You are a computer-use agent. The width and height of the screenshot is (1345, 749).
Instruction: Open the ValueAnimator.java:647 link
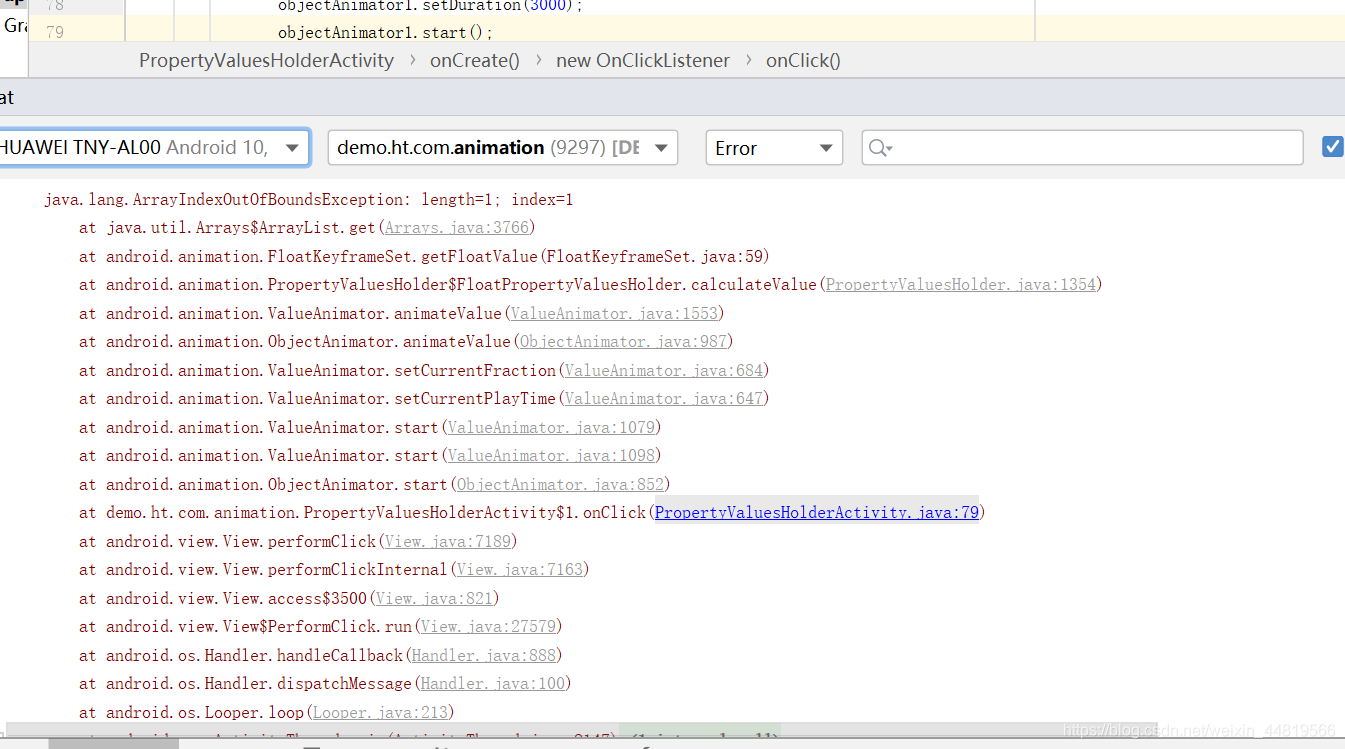coord(664,399)
